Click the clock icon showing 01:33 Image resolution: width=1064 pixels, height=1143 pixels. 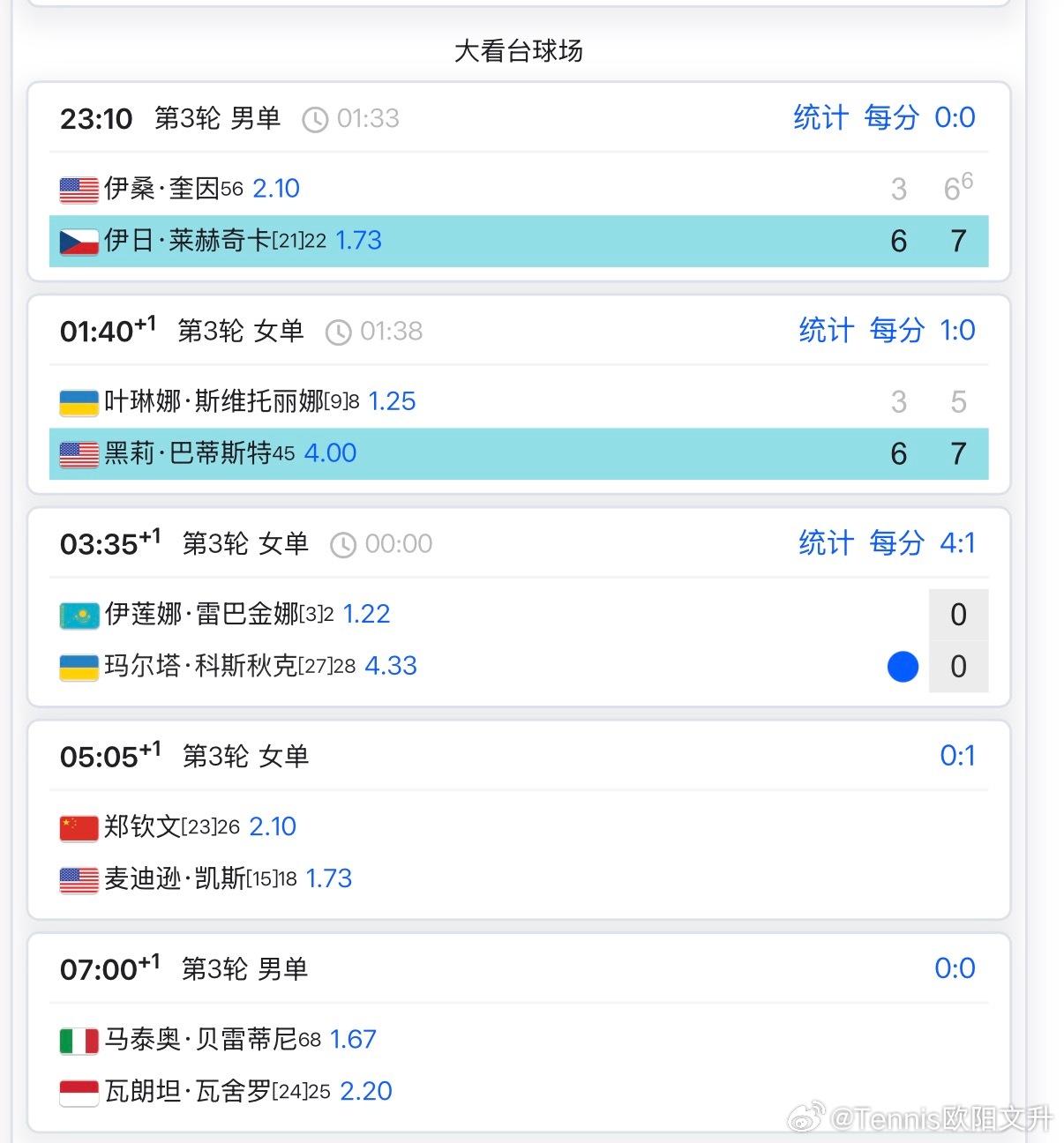[315, 119]
